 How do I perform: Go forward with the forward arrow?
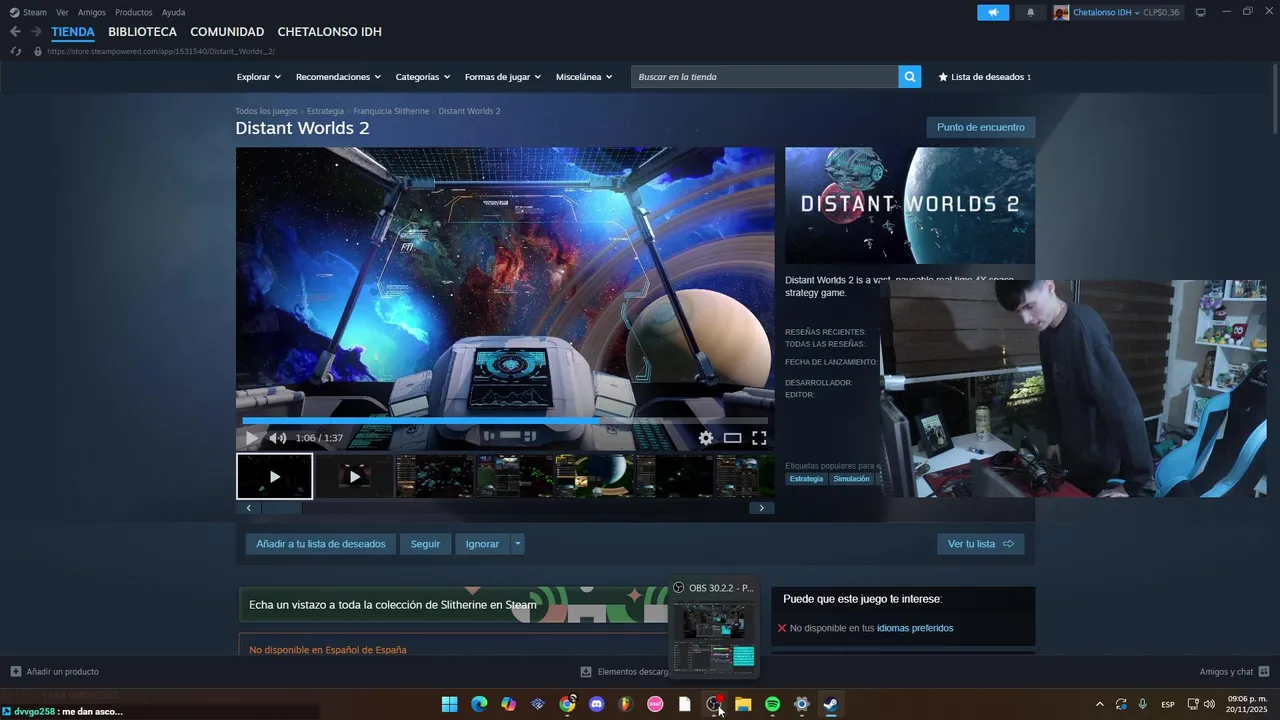[36, 32]
